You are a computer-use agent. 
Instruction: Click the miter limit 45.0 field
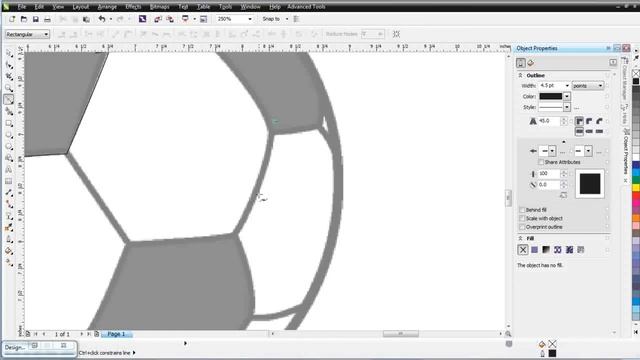coord(549,121)
